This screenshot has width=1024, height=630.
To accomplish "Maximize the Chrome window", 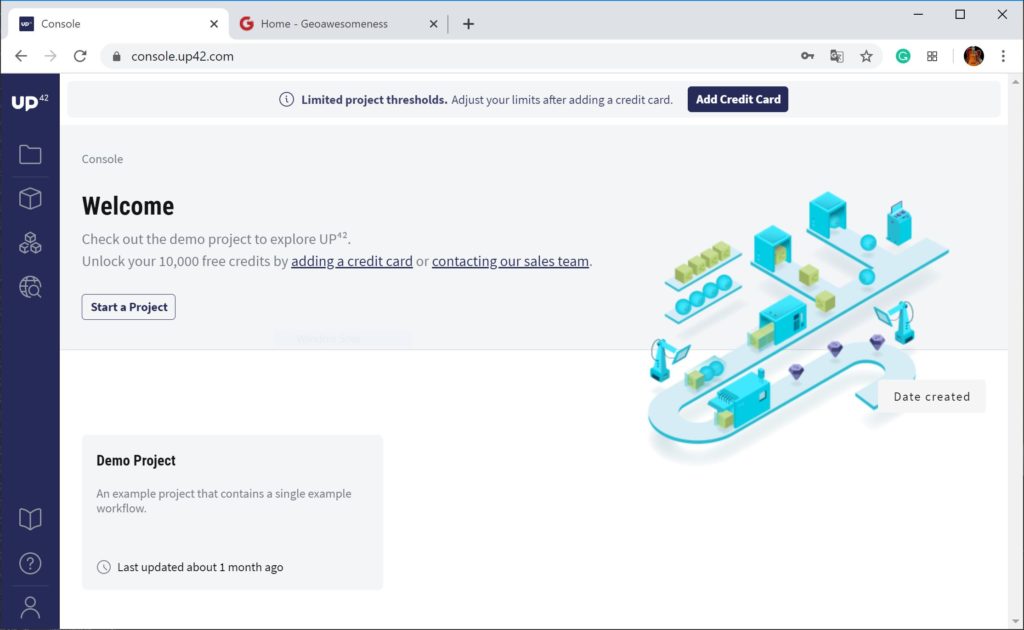I will pyautogui.click(x=960, y=14).
